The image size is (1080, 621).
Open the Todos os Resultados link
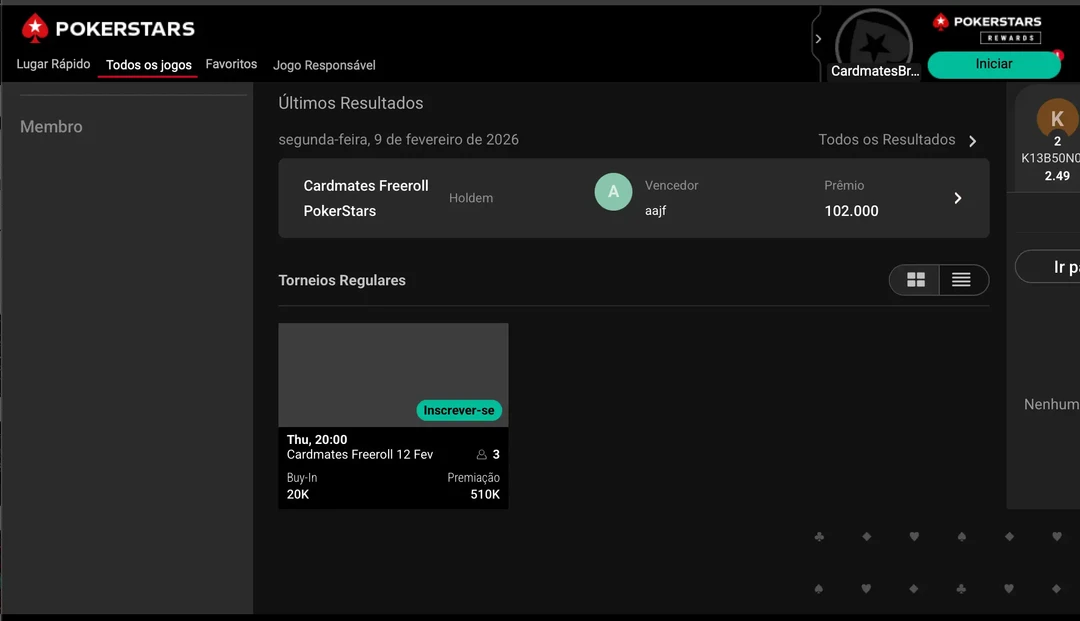point(886,140)
